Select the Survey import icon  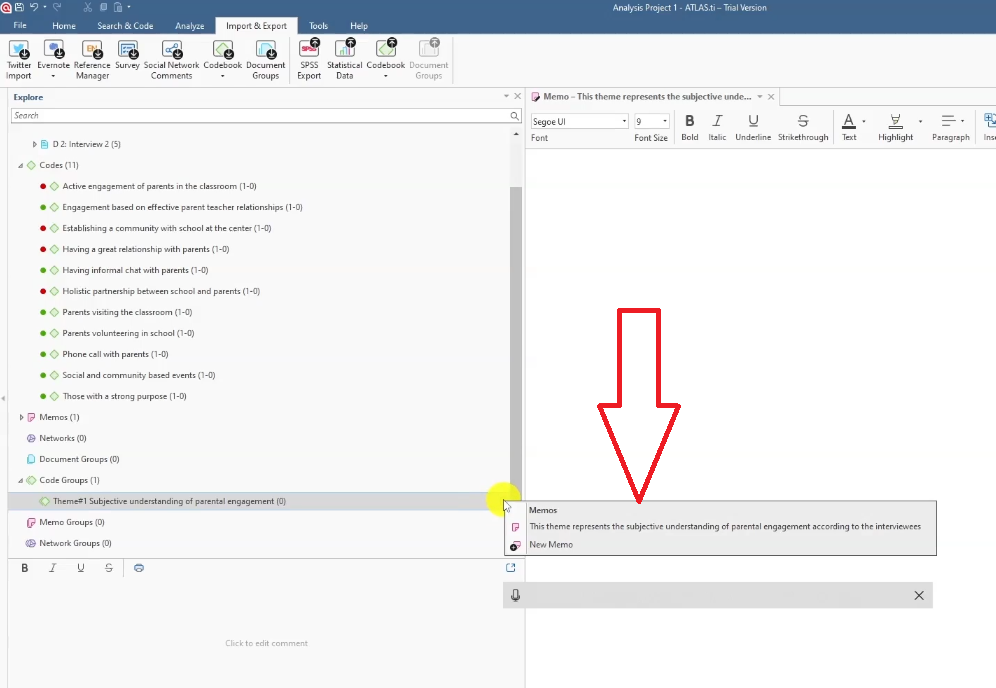127,52
